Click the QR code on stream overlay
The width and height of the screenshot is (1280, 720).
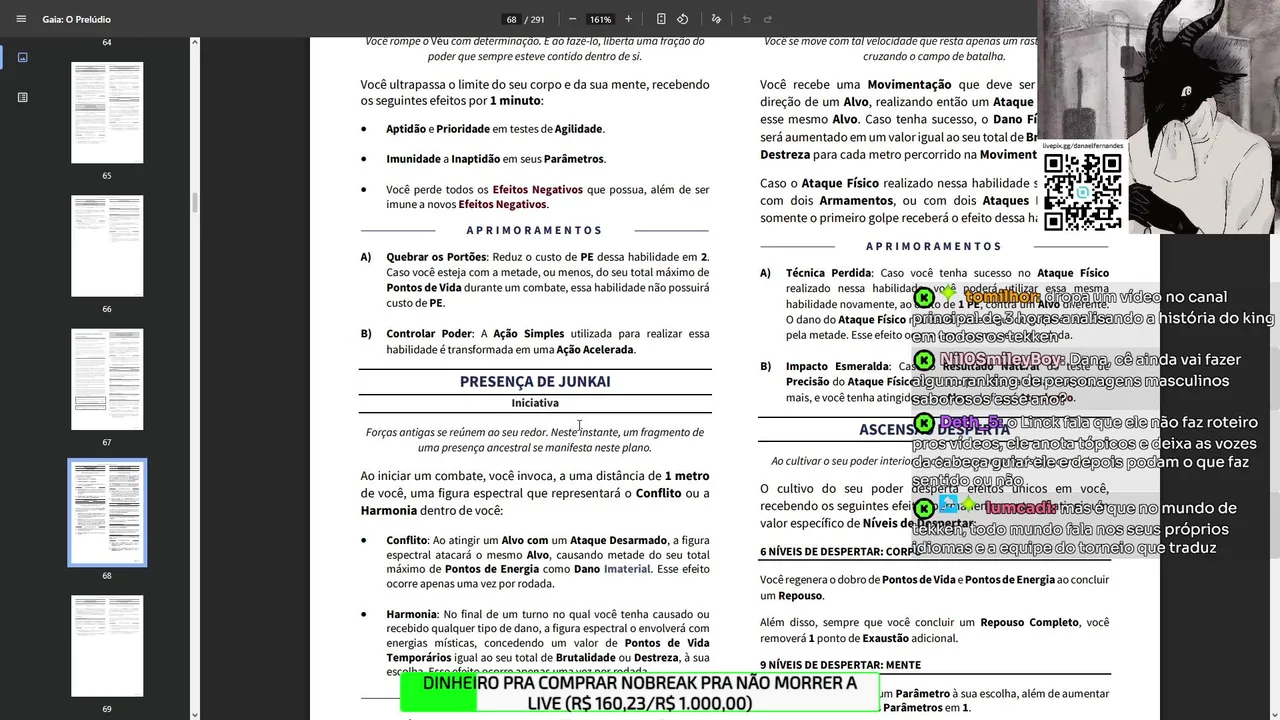tap(1083, 192)
